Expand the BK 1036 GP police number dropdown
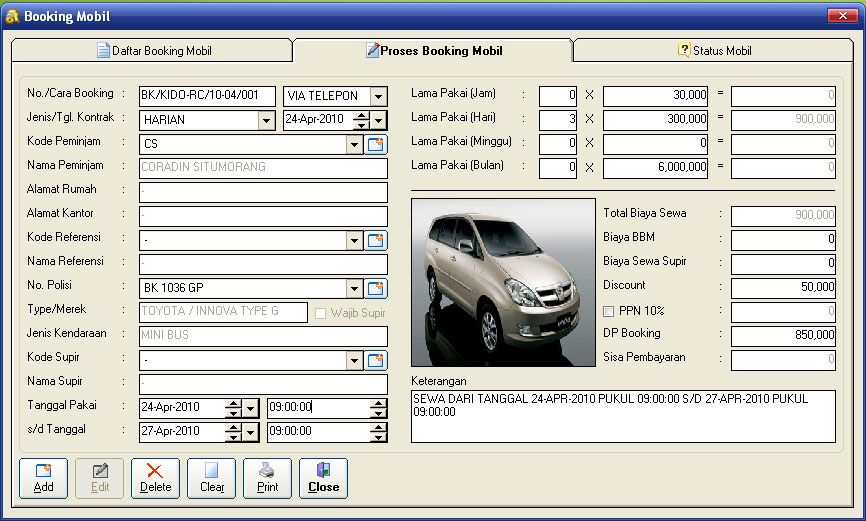866x521 pixels. (x=353, y=289)
